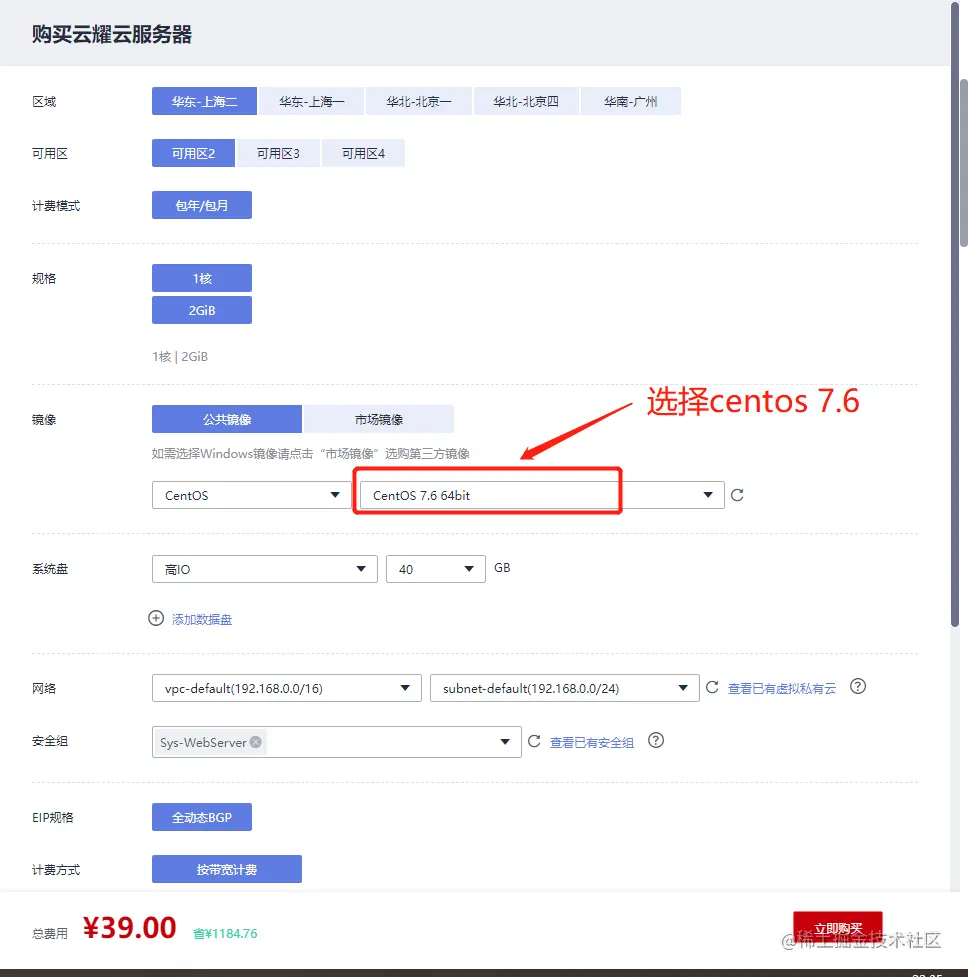Image resolution: width=968 pixels, height=977 pixels.
Task: Open the 高IO system disk type dropdown
Action: [x=265, y=569]
